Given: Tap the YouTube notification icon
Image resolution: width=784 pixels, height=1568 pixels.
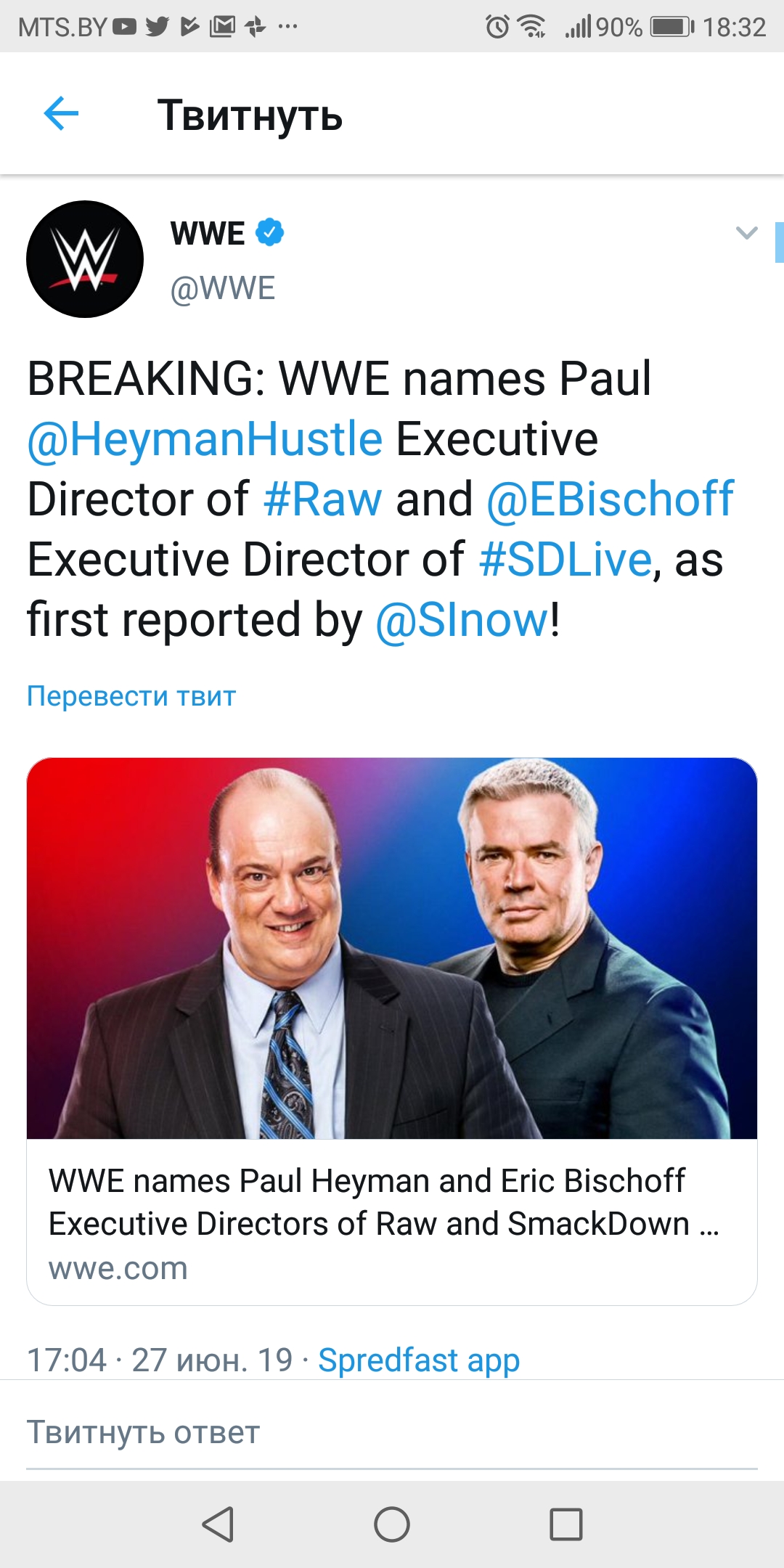Looking at the screenshot, I should click(x=125, y=28).
